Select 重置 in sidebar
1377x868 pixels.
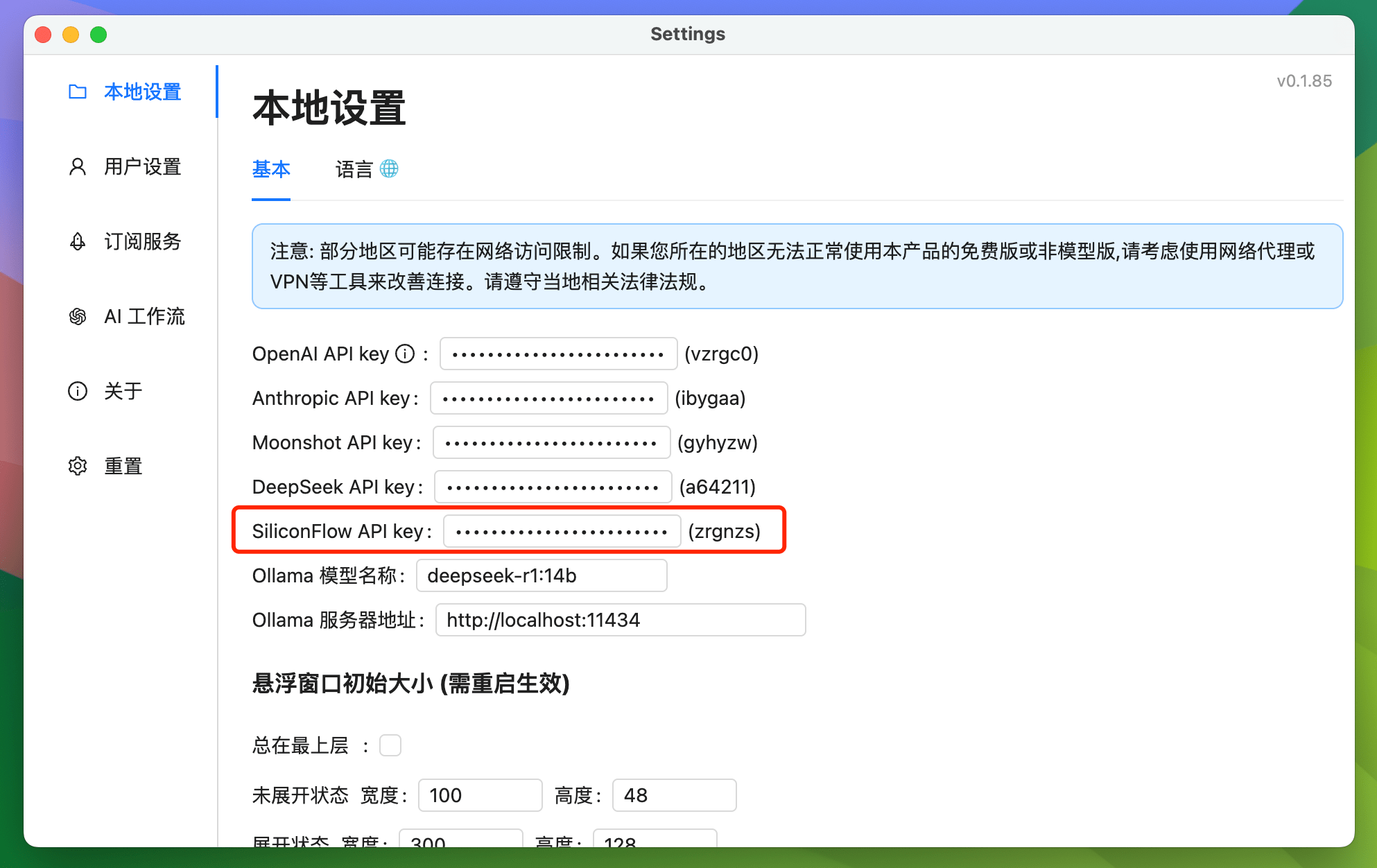coord(125,466)
